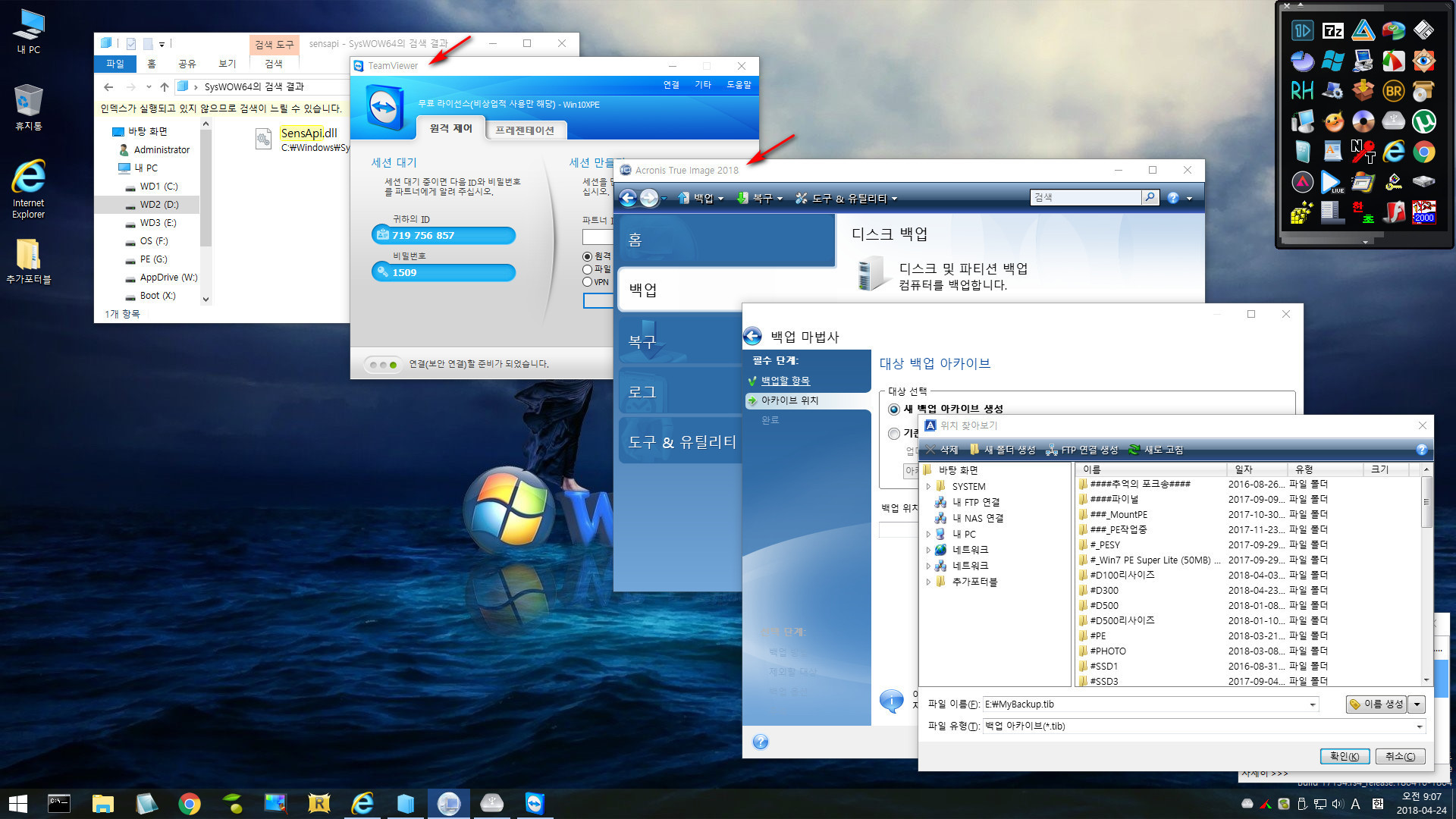Open the uTorrent icon in the launcher panel
The width and height of the screenshot is (1456, 819).
1423,121
